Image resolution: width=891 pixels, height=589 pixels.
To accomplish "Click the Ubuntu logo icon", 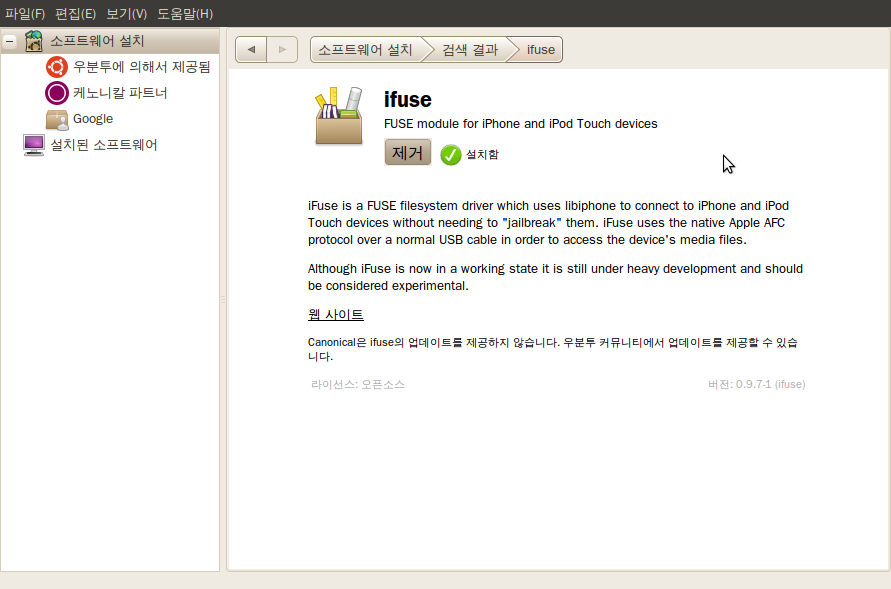I will (x=57, y=67).
